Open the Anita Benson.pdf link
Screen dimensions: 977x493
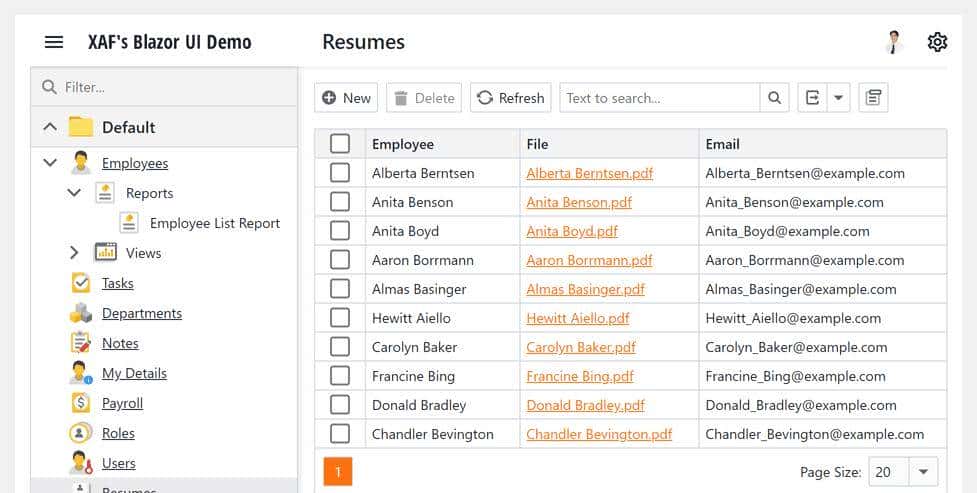click(x=579, y=202)
